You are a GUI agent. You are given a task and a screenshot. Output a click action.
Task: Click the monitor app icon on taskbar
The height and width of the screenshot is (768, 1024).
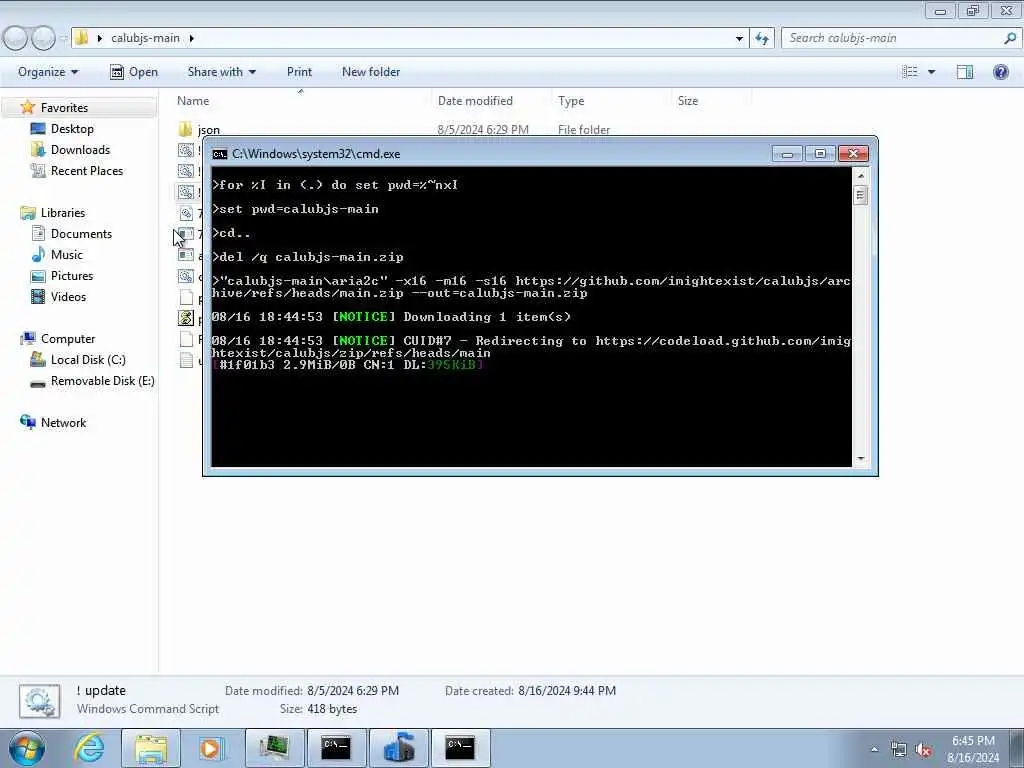click(x=274, y=748)
